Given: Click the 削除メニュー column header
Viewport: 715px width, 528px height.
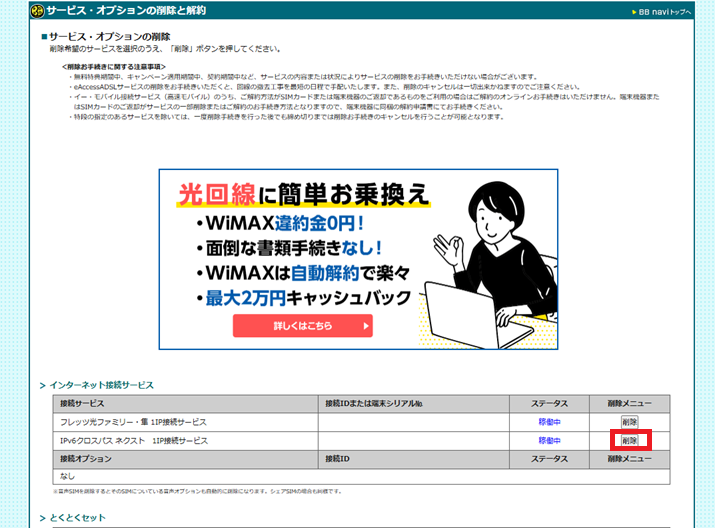Looking at the screenshot, I should coord(629,404).
